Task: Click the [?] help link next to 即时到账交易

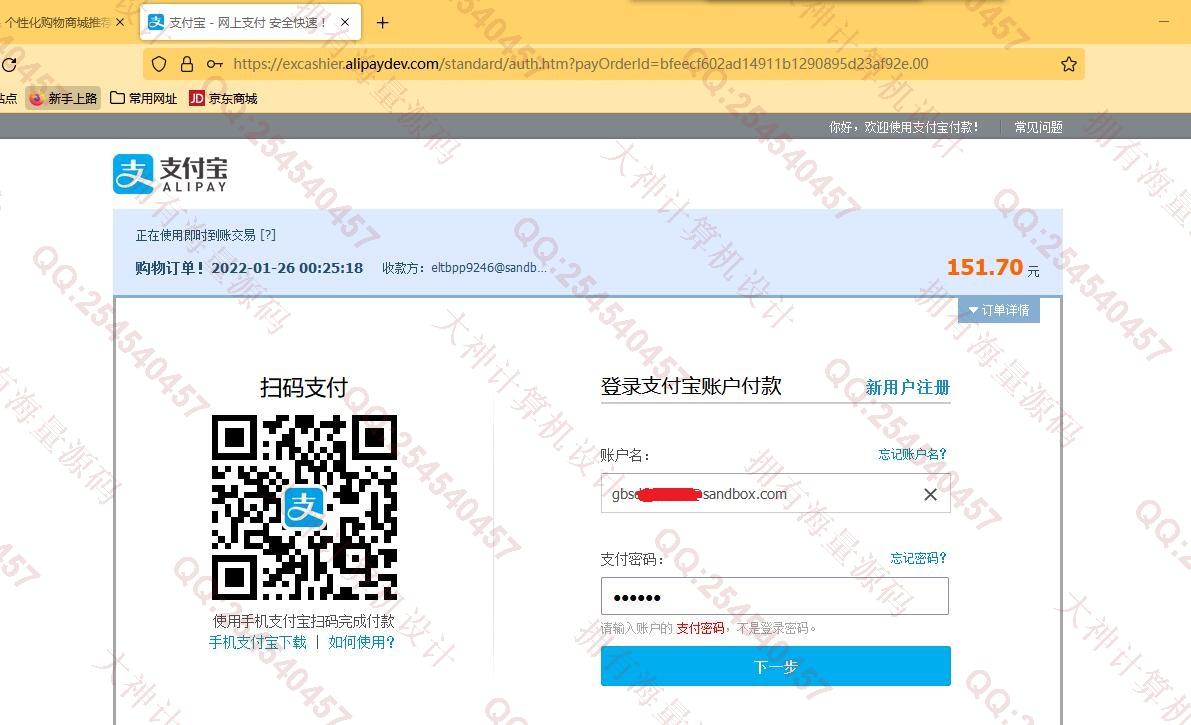Action: point(268,235)
